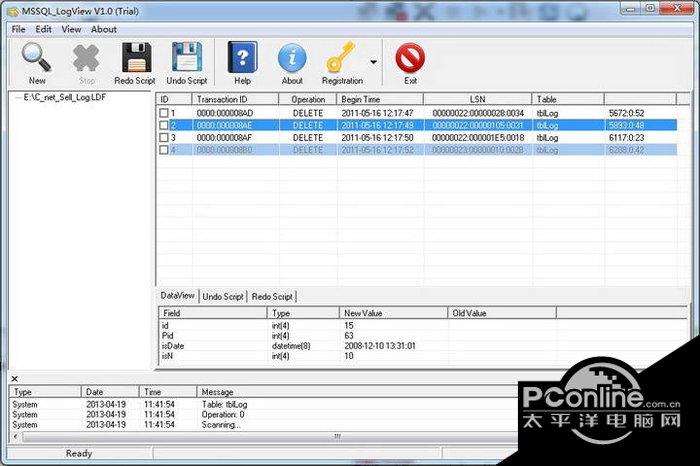Click new value 2008-12-10 13:31:01

[380, 346]
